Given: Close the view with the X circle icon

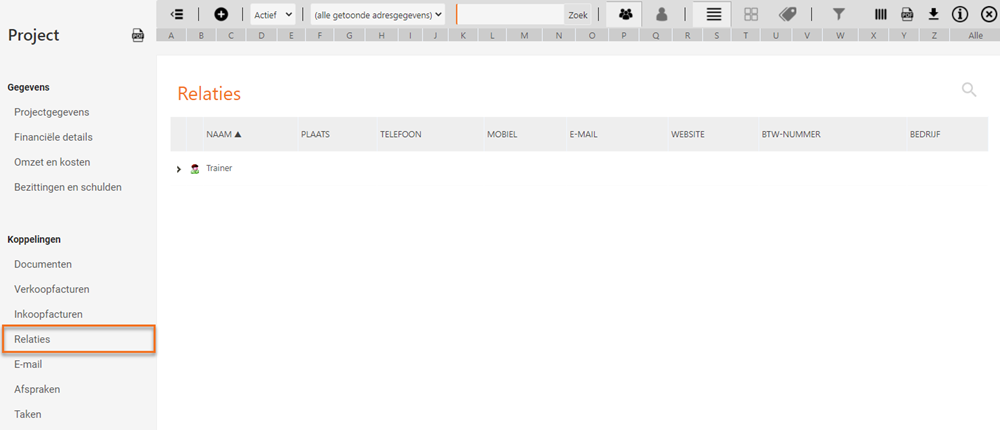Looking at the screenshot, I should (988, 14).
